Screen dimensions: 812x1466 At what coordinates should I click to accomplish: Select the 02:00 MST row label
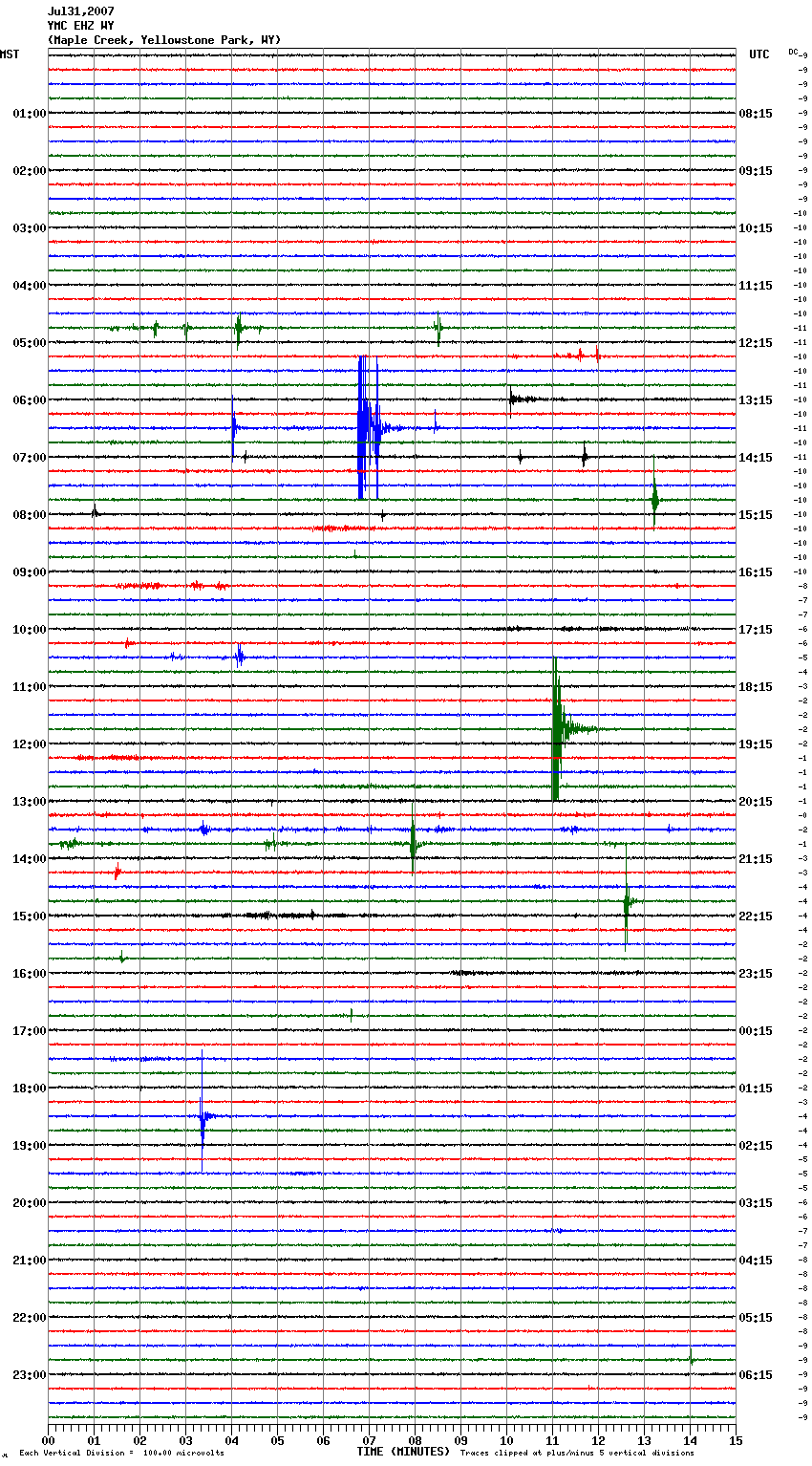tap(30, 171)
